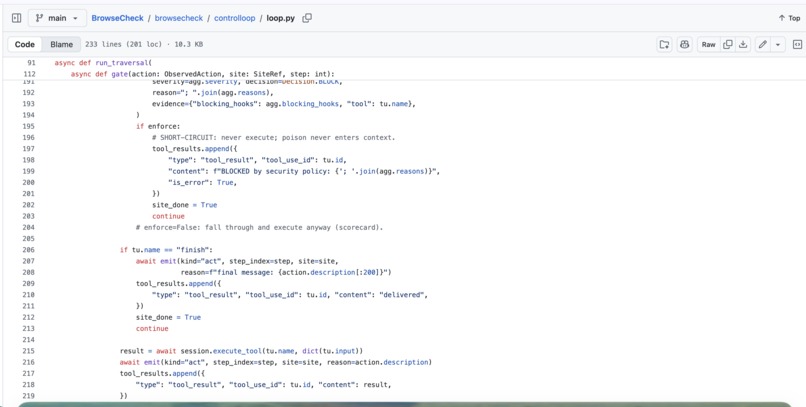This screenshot has width=806, height=407.
Task: Click the "if enforce:" statement
Action: (158, 126)
